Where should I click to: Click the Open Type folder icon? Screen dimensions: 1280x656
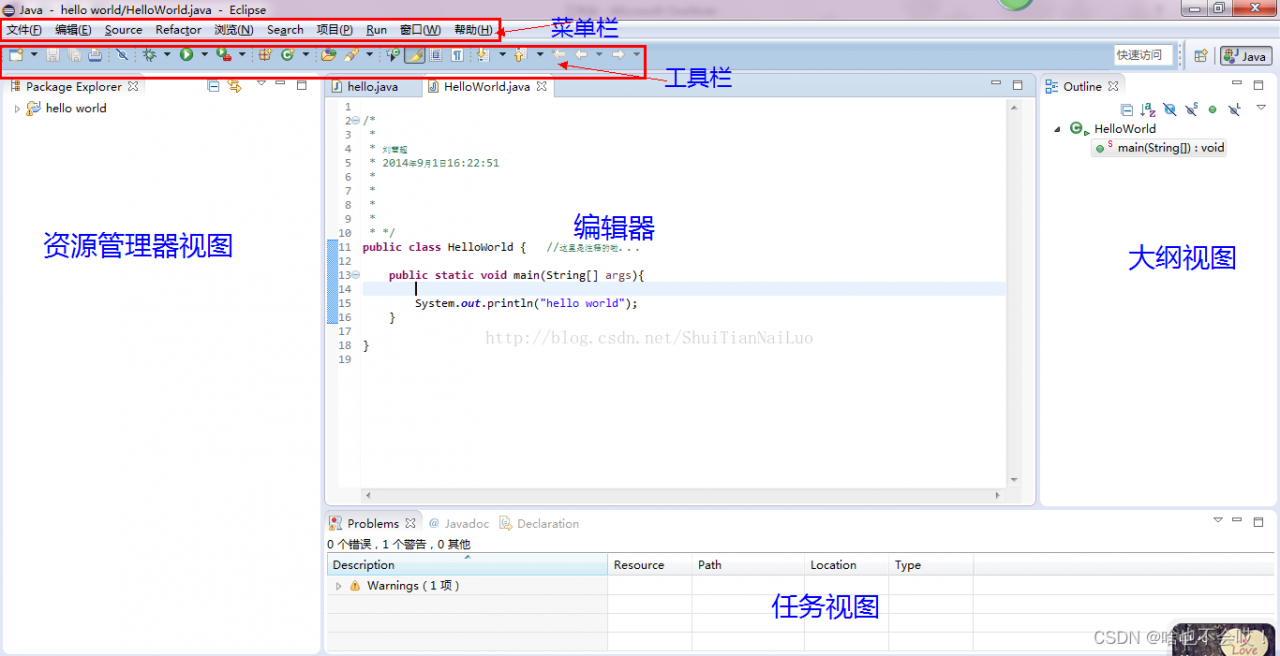(x=328, y=55)
